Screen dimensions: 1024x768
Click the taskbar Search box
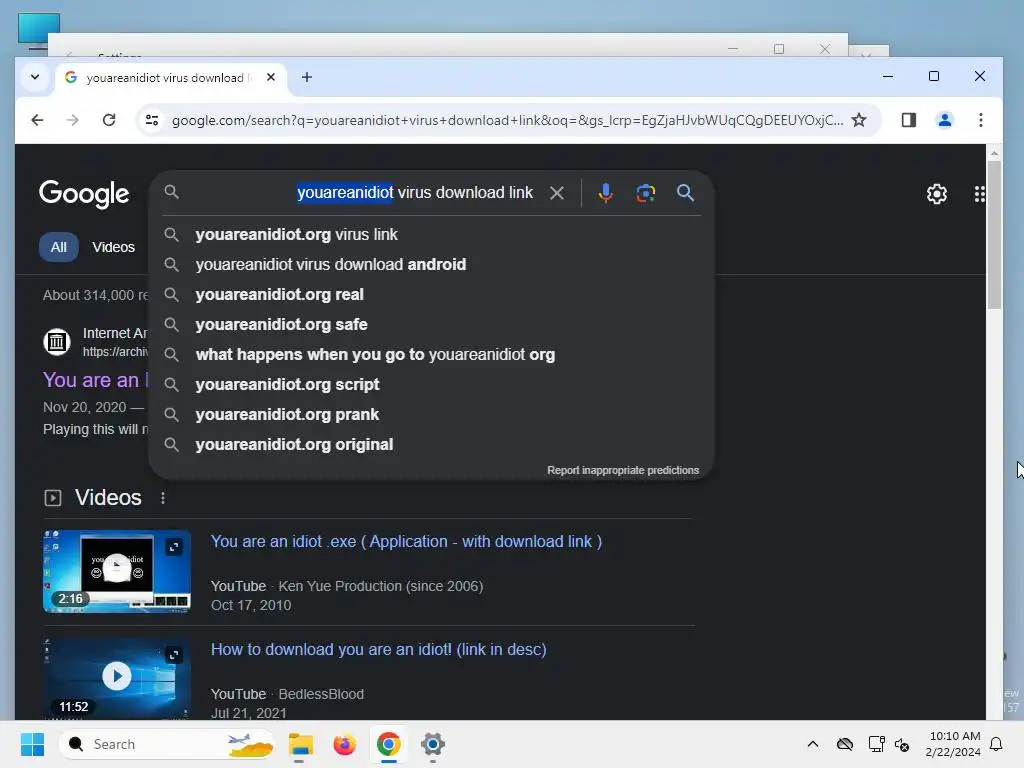168,744
